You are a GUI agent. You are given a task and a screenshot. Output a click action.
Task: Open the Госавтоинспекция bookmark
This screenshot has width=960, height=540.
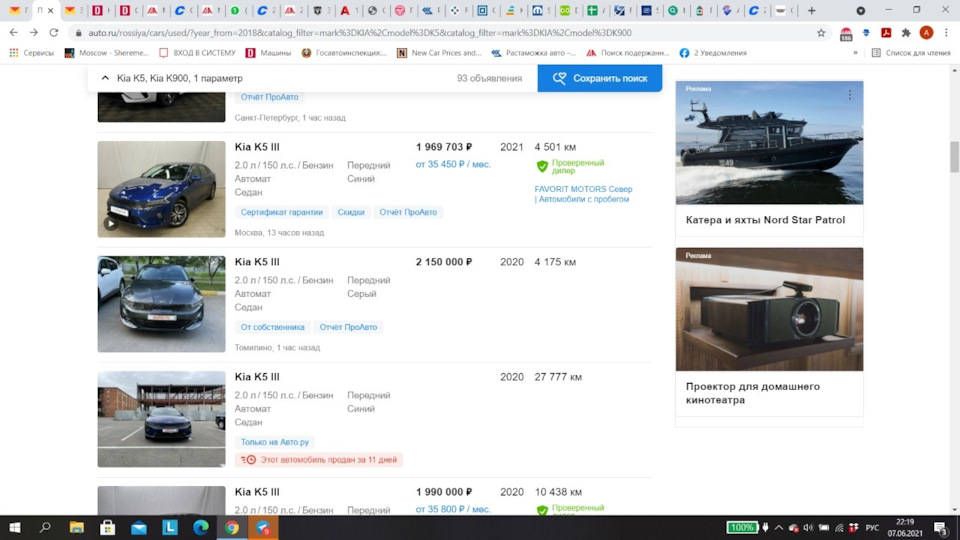click(x=344, y=53)
